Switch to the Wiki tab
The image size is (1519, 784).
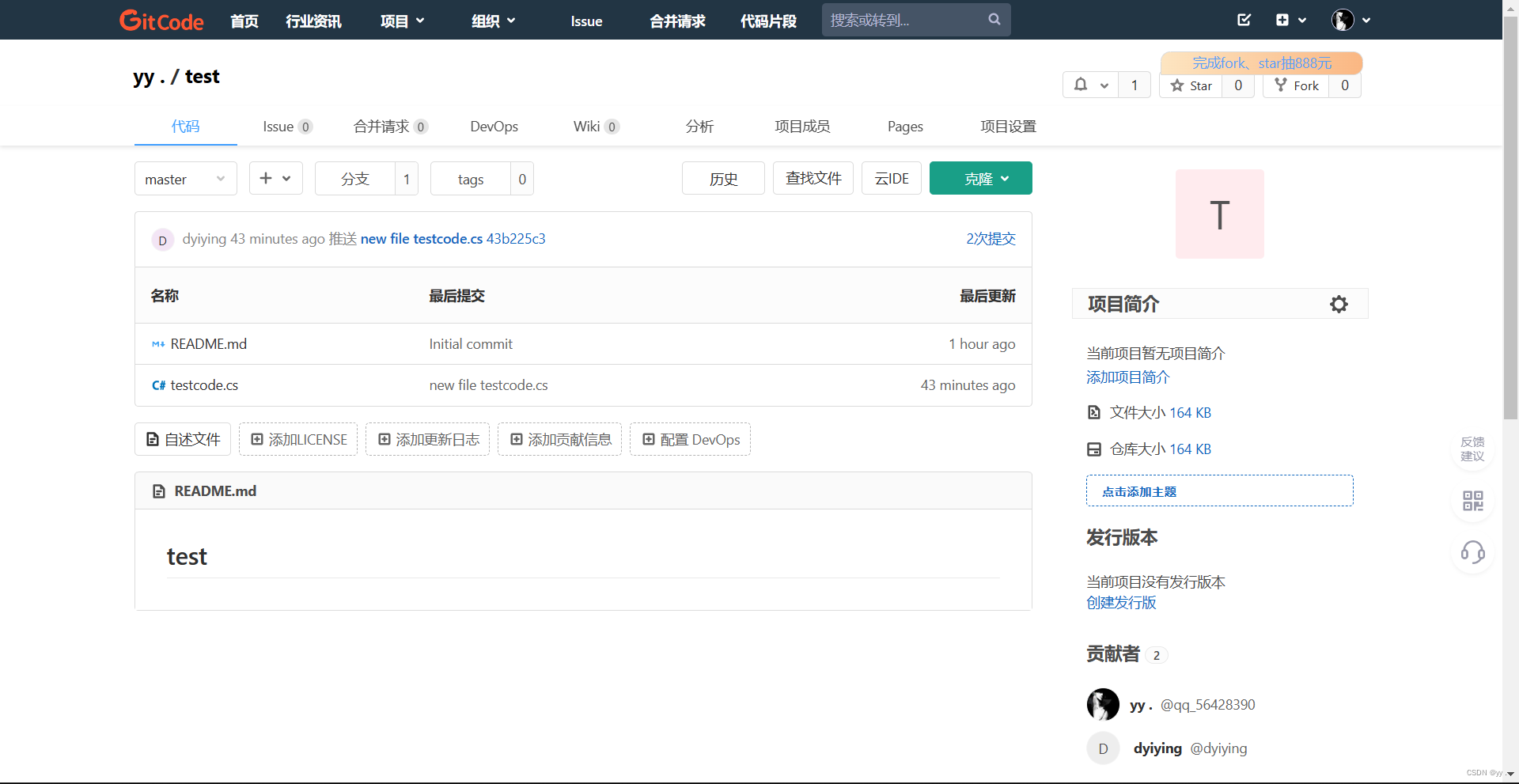pyautogui.click(x=586, y=126)
